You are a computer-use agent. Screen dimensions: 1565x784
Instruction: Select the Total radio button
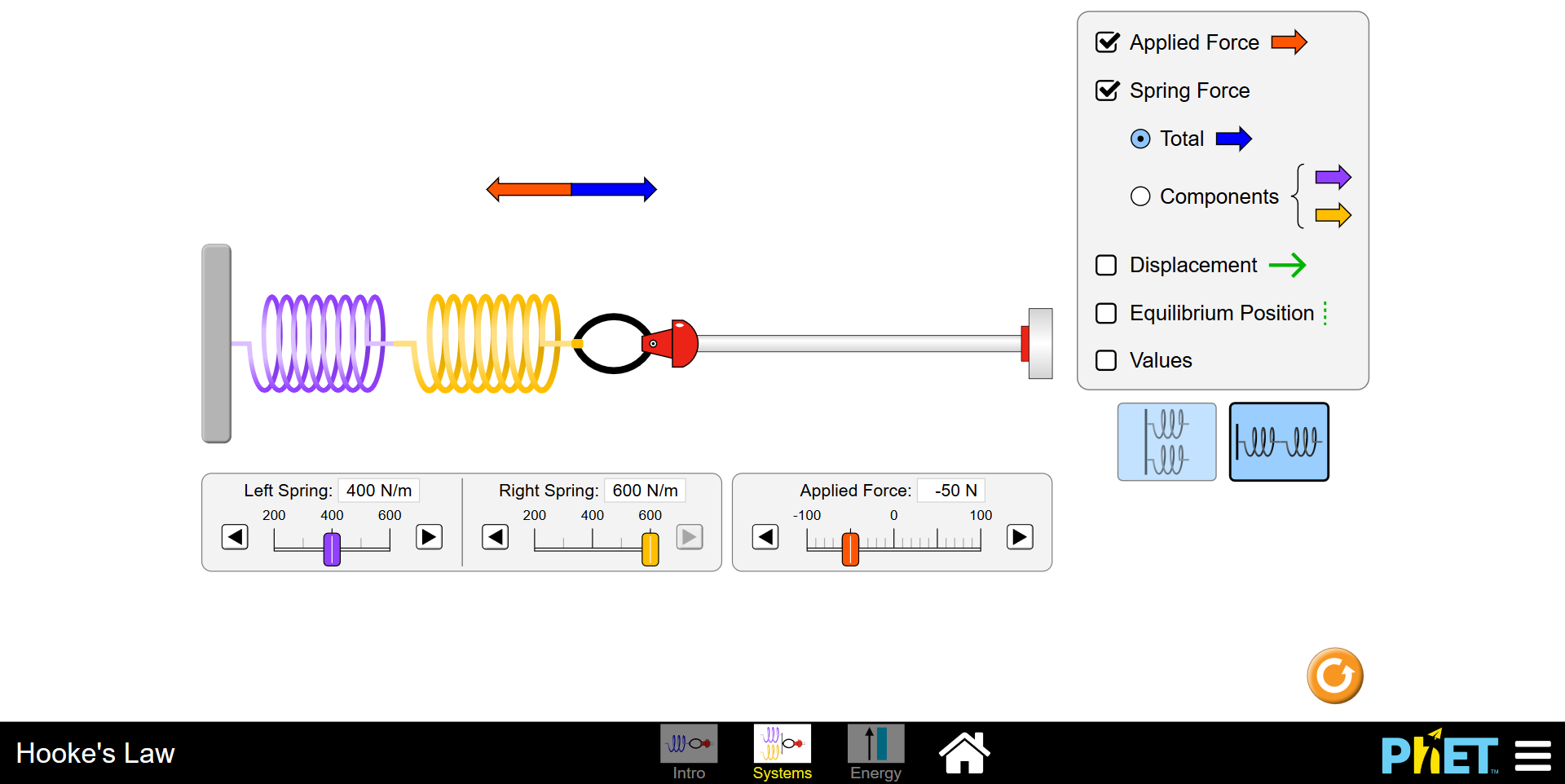pos(1140,139)
